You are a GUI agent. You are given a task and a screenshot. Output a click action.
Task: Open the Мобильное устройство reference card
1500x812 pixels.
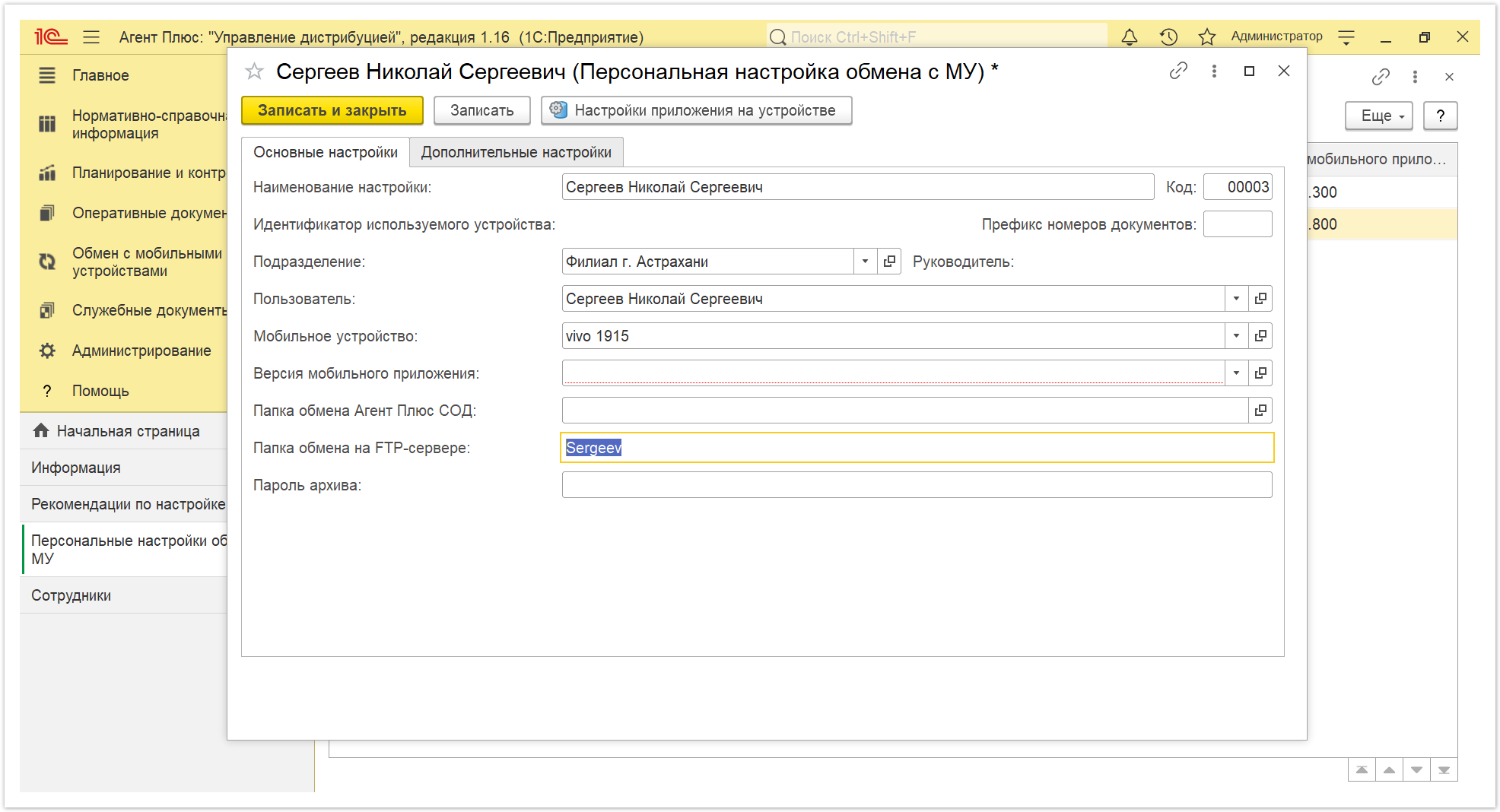(x=1260, y=336)
